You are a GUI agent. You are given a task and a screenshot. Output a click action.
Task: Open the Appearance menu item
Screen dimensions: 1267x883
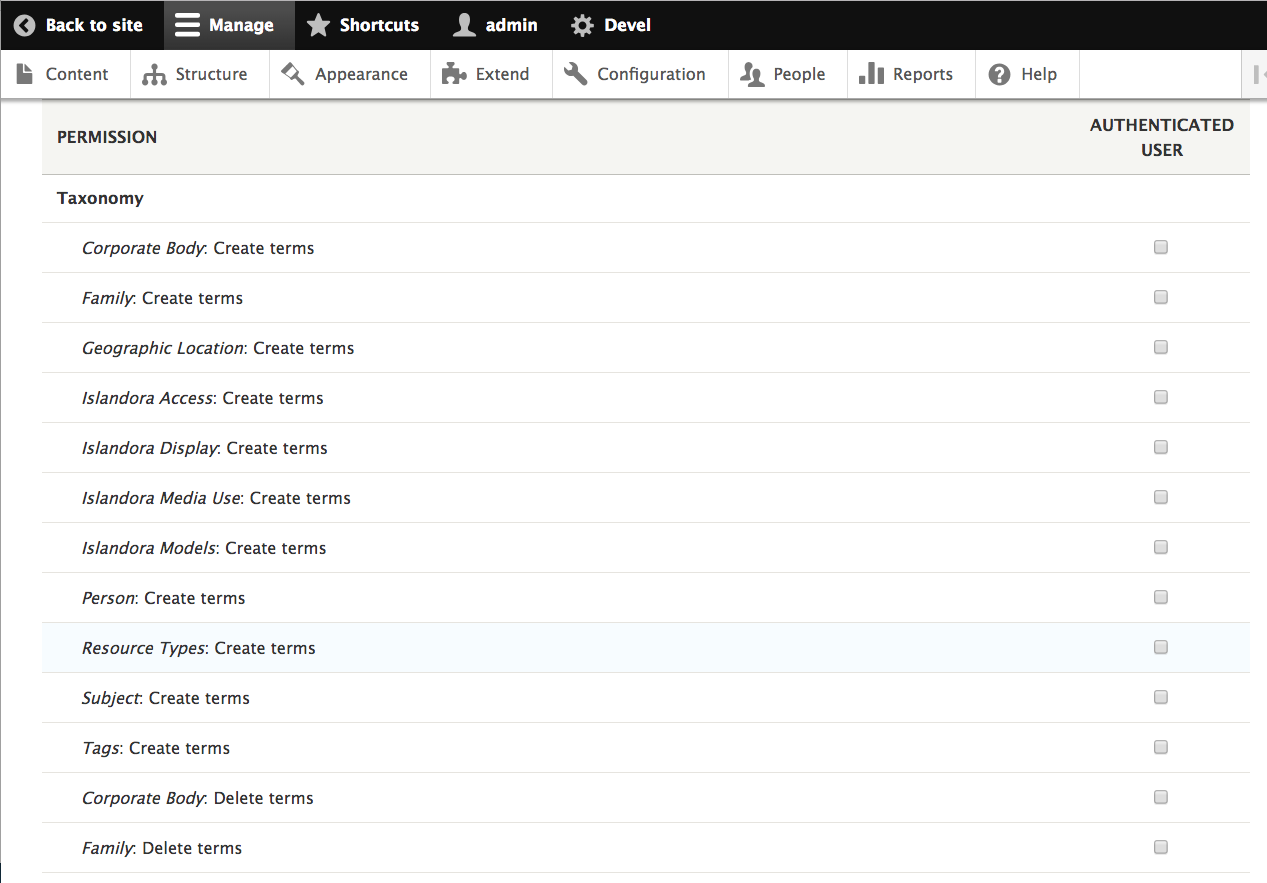[345, 74]
